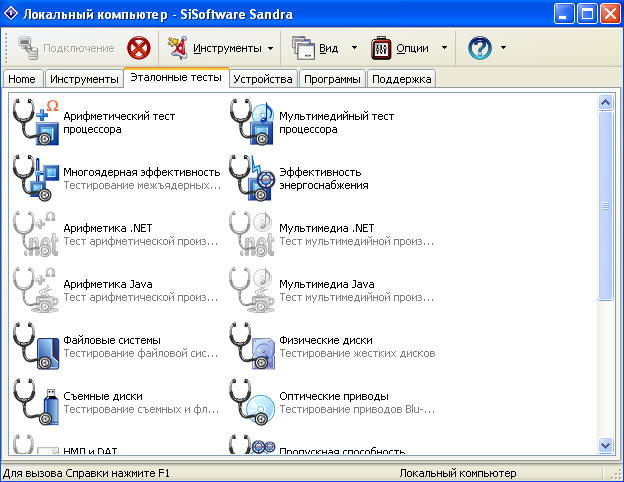624x482 pixels.
Task: Switch to the Инструменты tab
Action: pos(84,79)
